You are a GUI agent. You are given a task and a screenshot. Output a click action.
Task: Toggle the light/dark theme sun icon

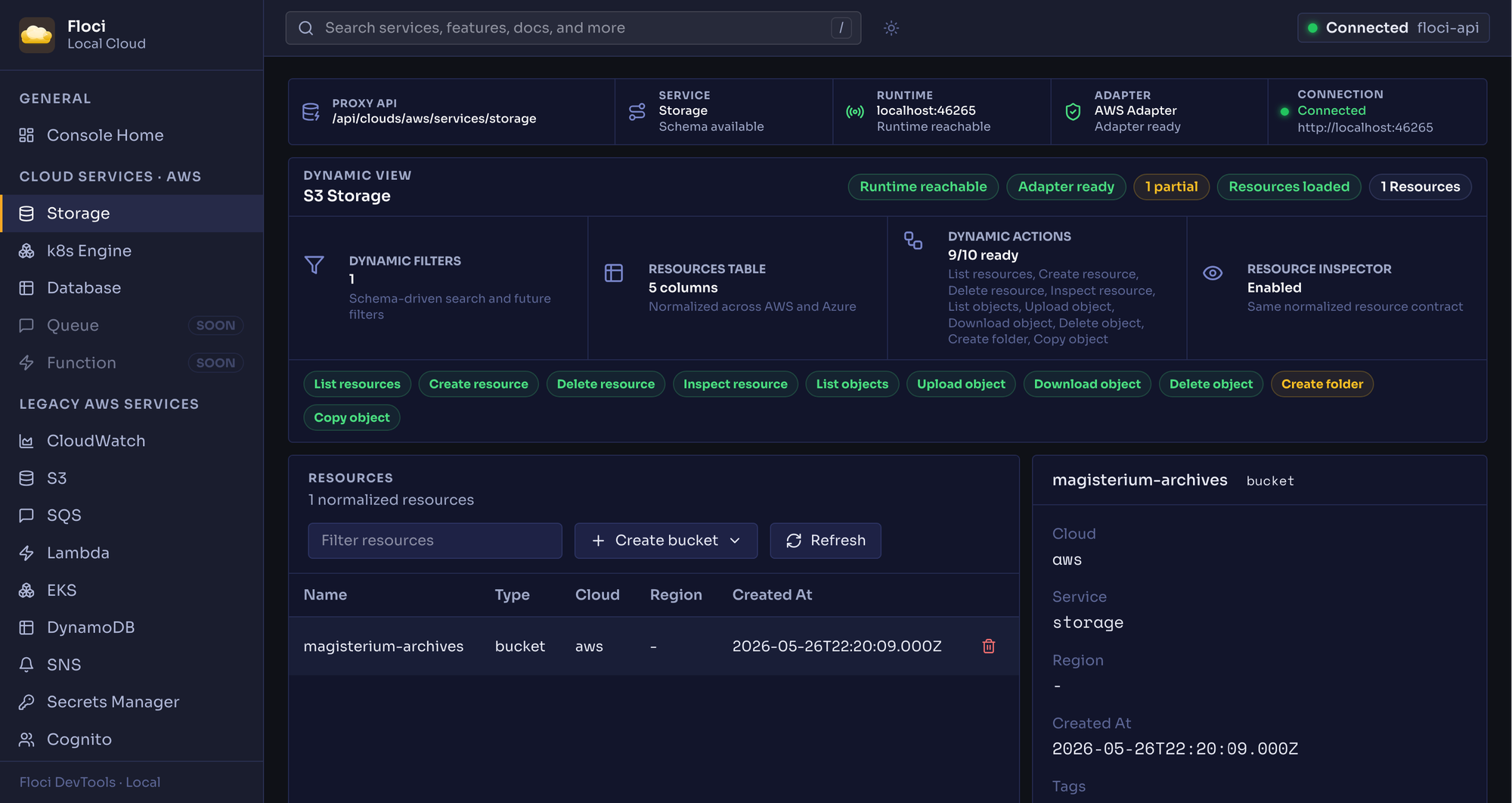click(x=891, y=28)
